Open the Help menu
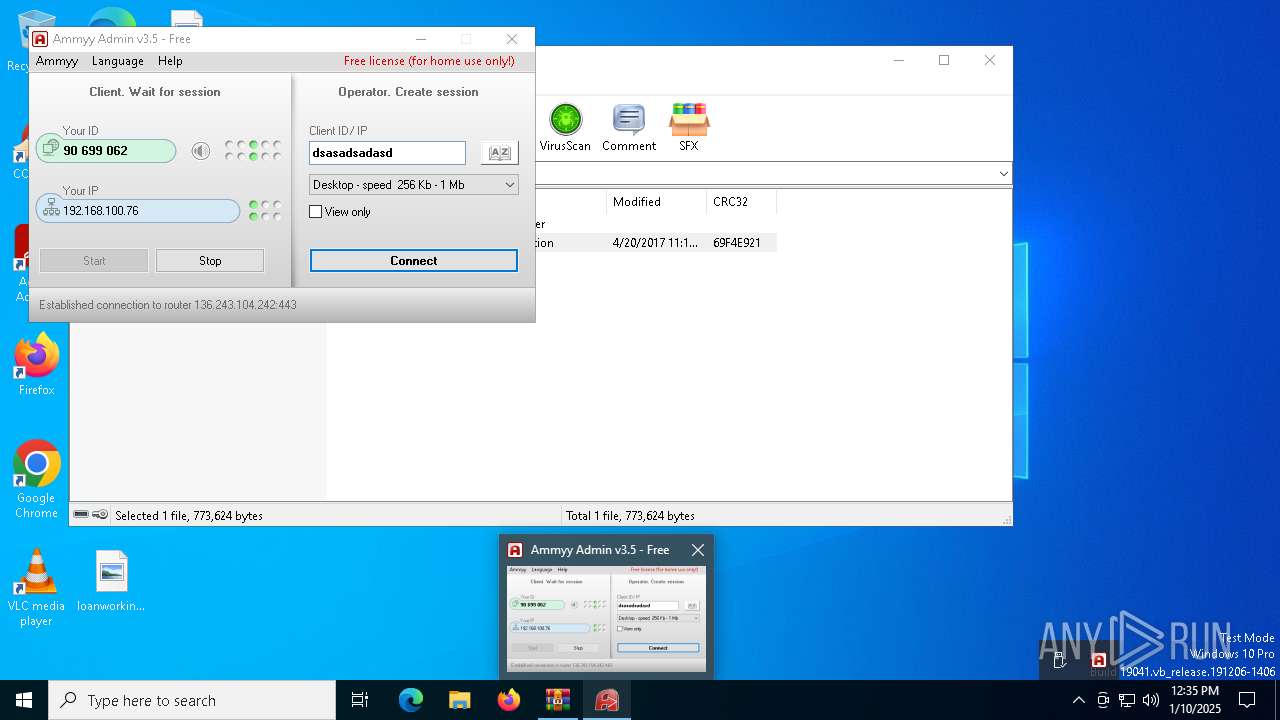The image size is (1280, 720). coord(170,61)
